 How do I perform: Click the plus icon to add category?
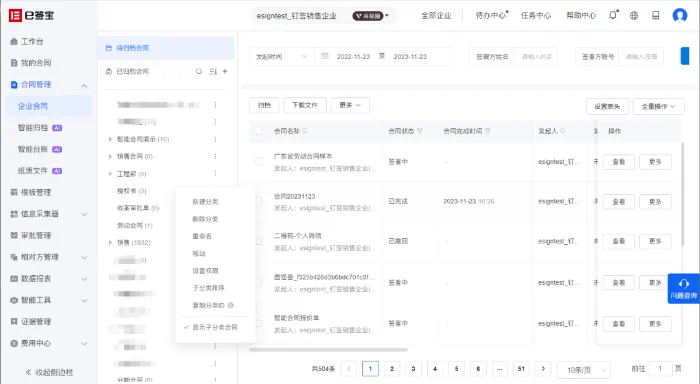click(225, 71)
